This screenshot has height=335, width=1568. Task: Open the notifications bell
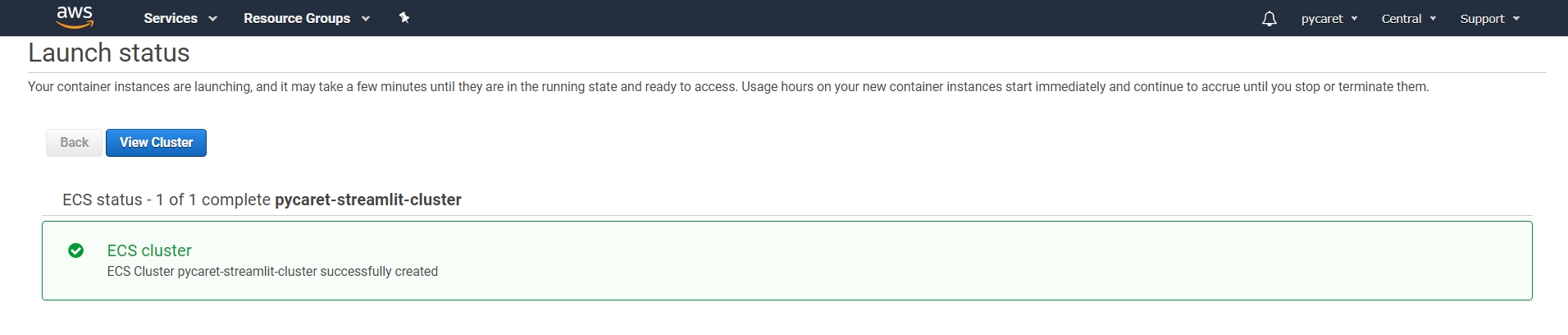pyautogui.click(x=1269, y=18)
